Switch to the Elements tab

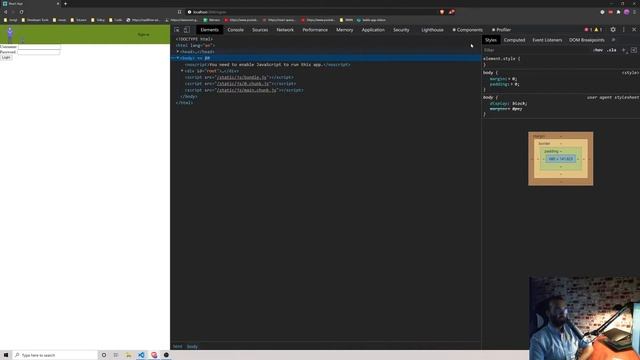click(x=209, y=30)
